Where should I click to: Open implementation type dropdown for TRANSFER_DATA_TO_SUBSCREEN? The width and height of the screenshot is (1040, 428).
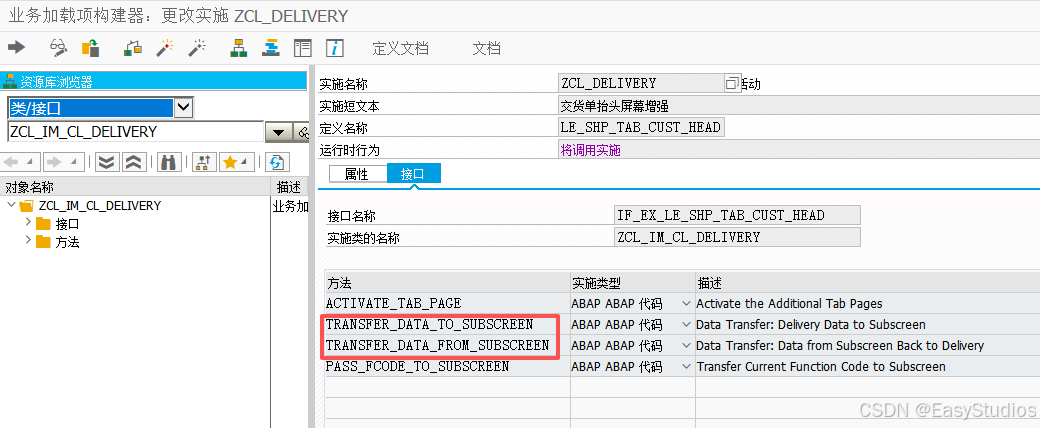(686, 324)
